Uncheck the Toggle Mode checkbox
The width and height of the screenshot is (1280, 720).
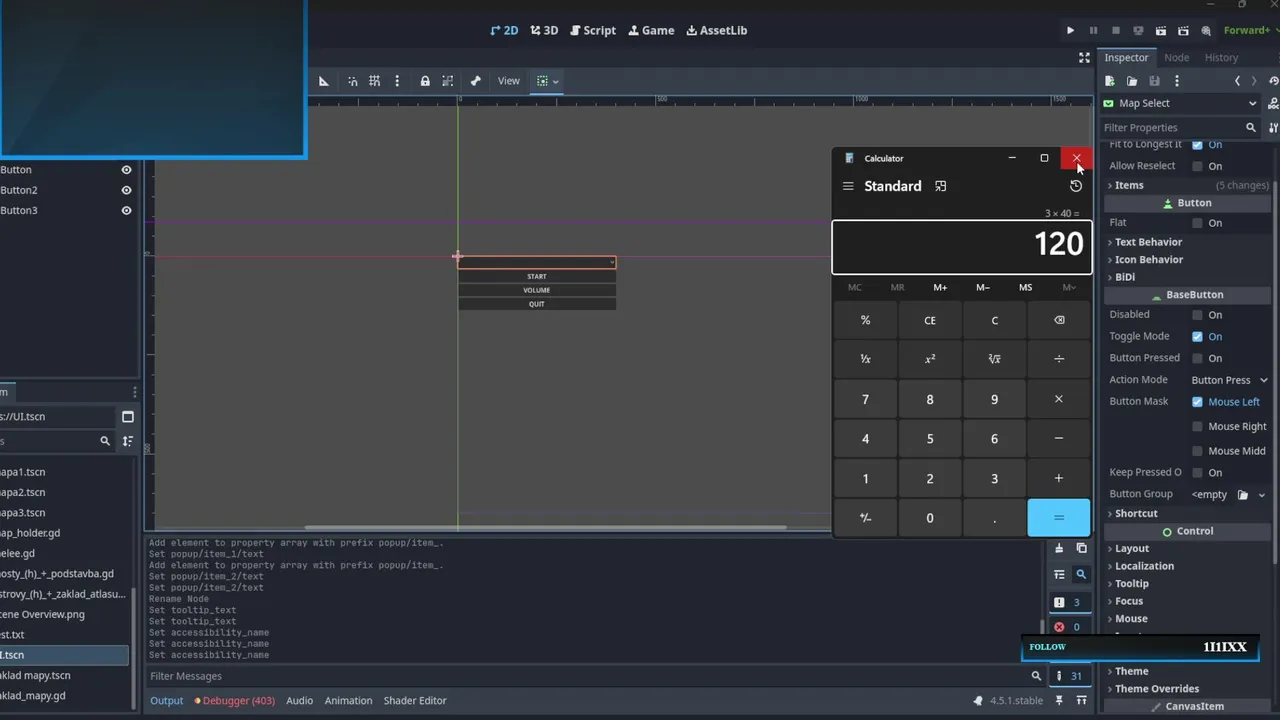pyautogui.click(x=1197, y=337)
